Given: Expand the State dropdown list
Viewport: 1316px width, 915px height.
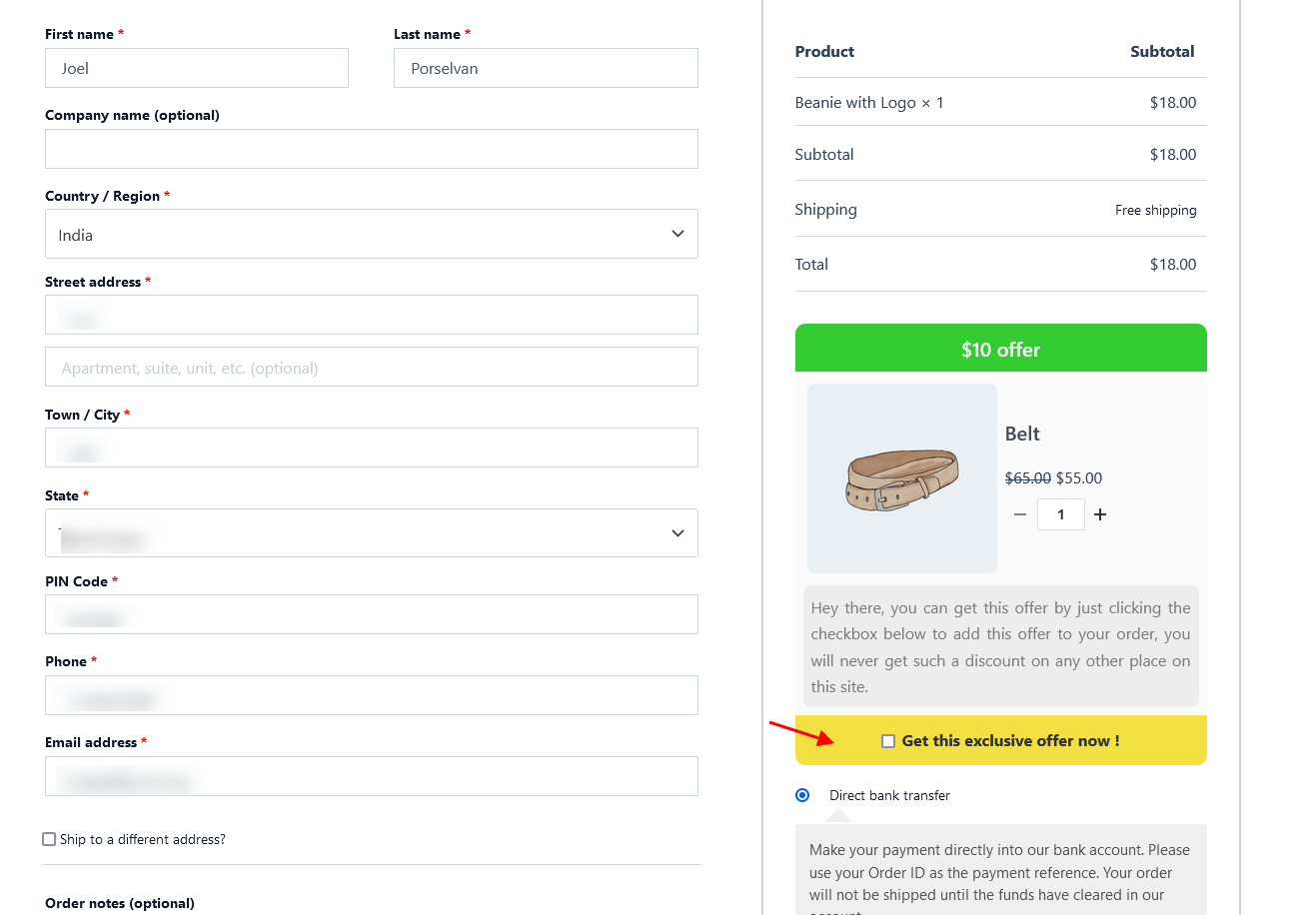Looking at the screenshot, I should coord(371,533).
